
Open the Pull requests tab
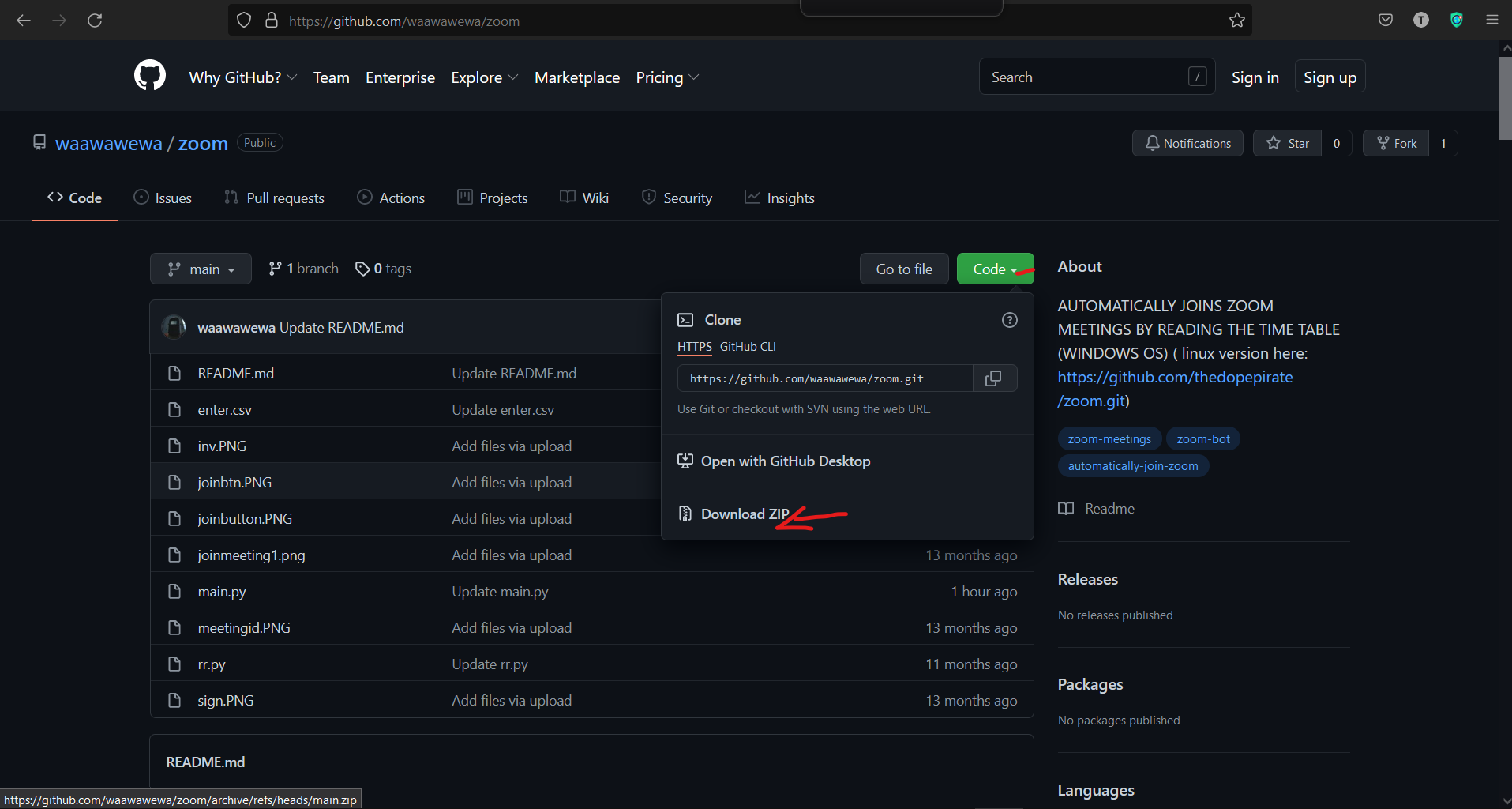point(274,198)
